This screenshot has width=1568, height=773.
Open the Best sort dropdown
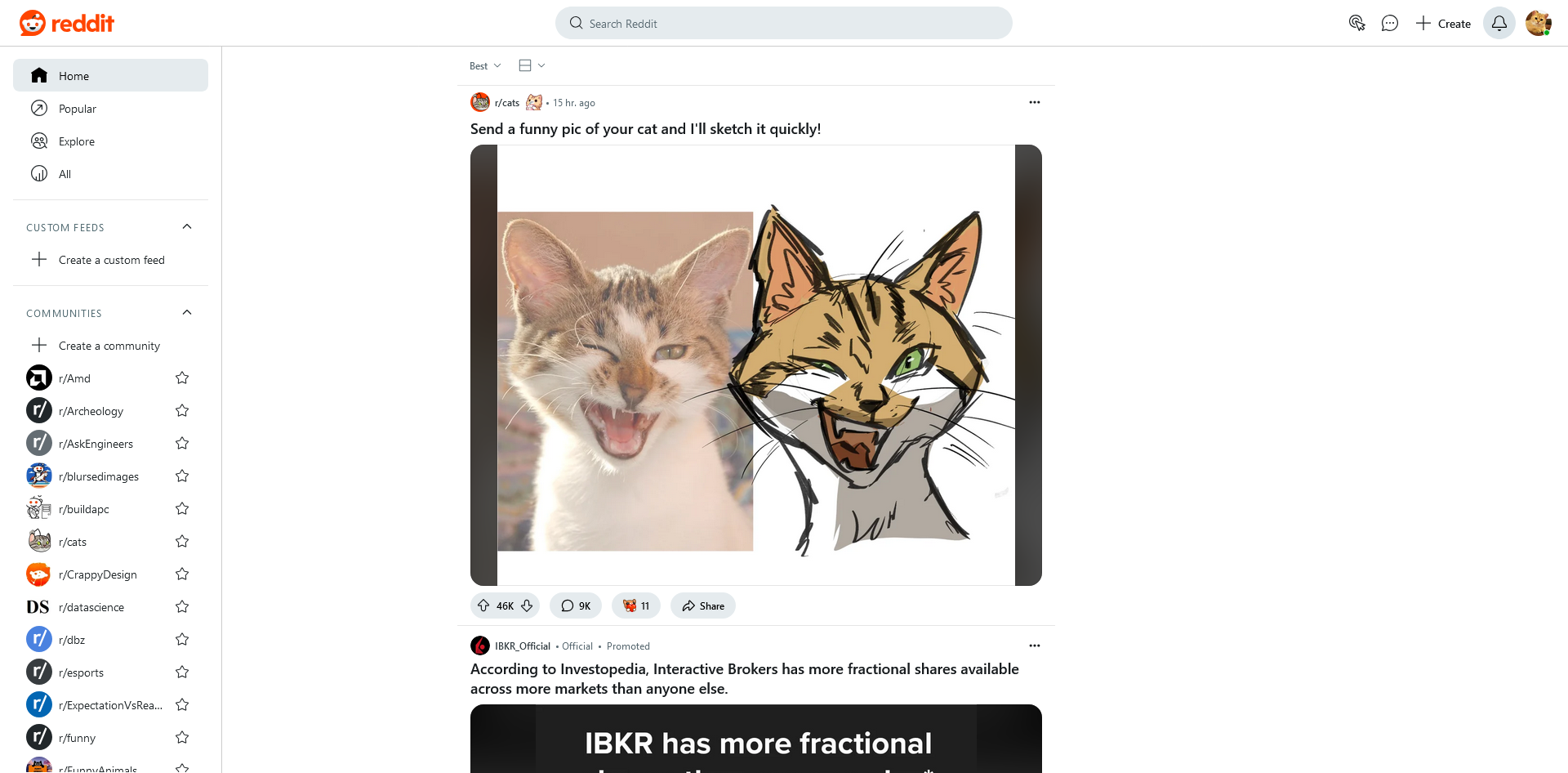coord(485,66)
